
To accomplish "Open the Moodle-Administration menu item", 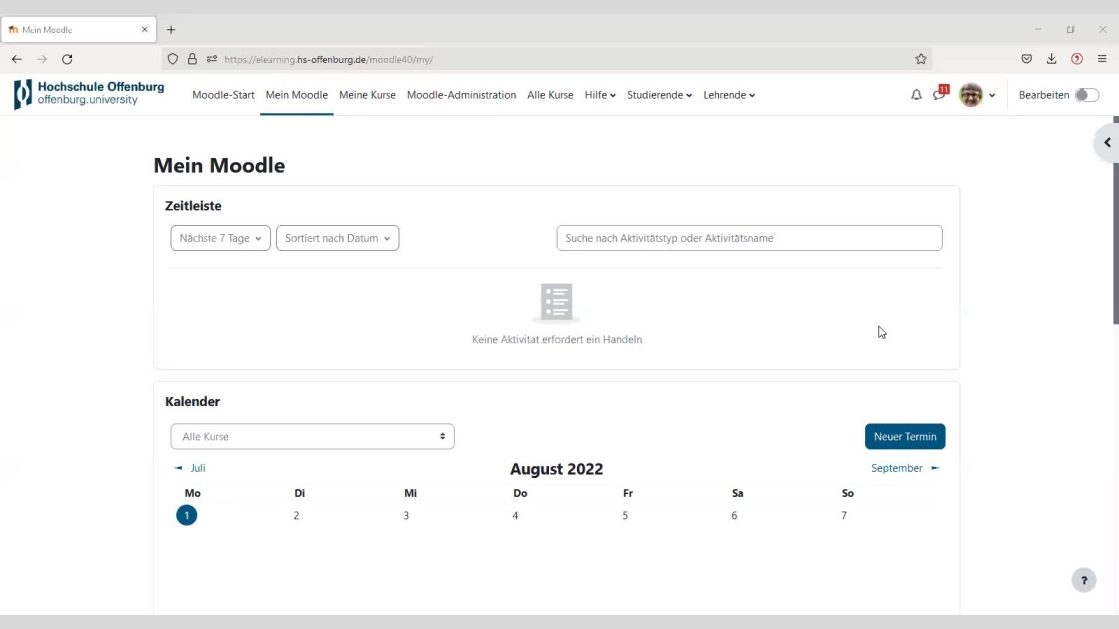I will coord(461,95).
